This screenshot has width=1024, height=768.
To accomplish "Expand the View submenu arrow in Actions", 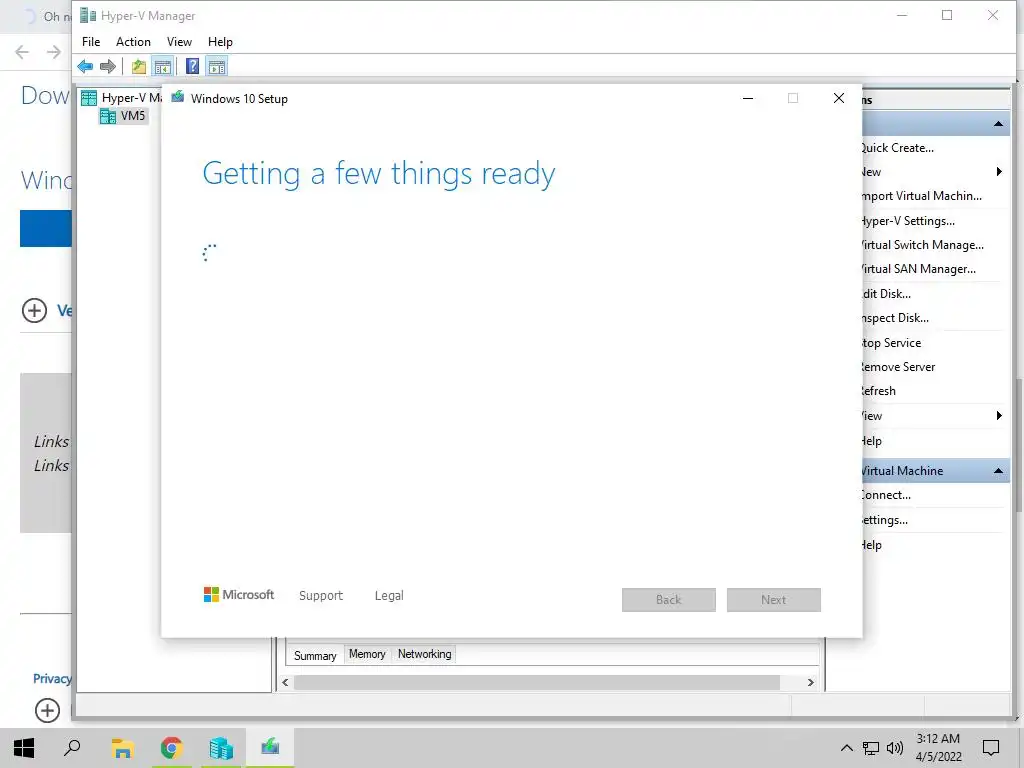I will coord(999,415).
